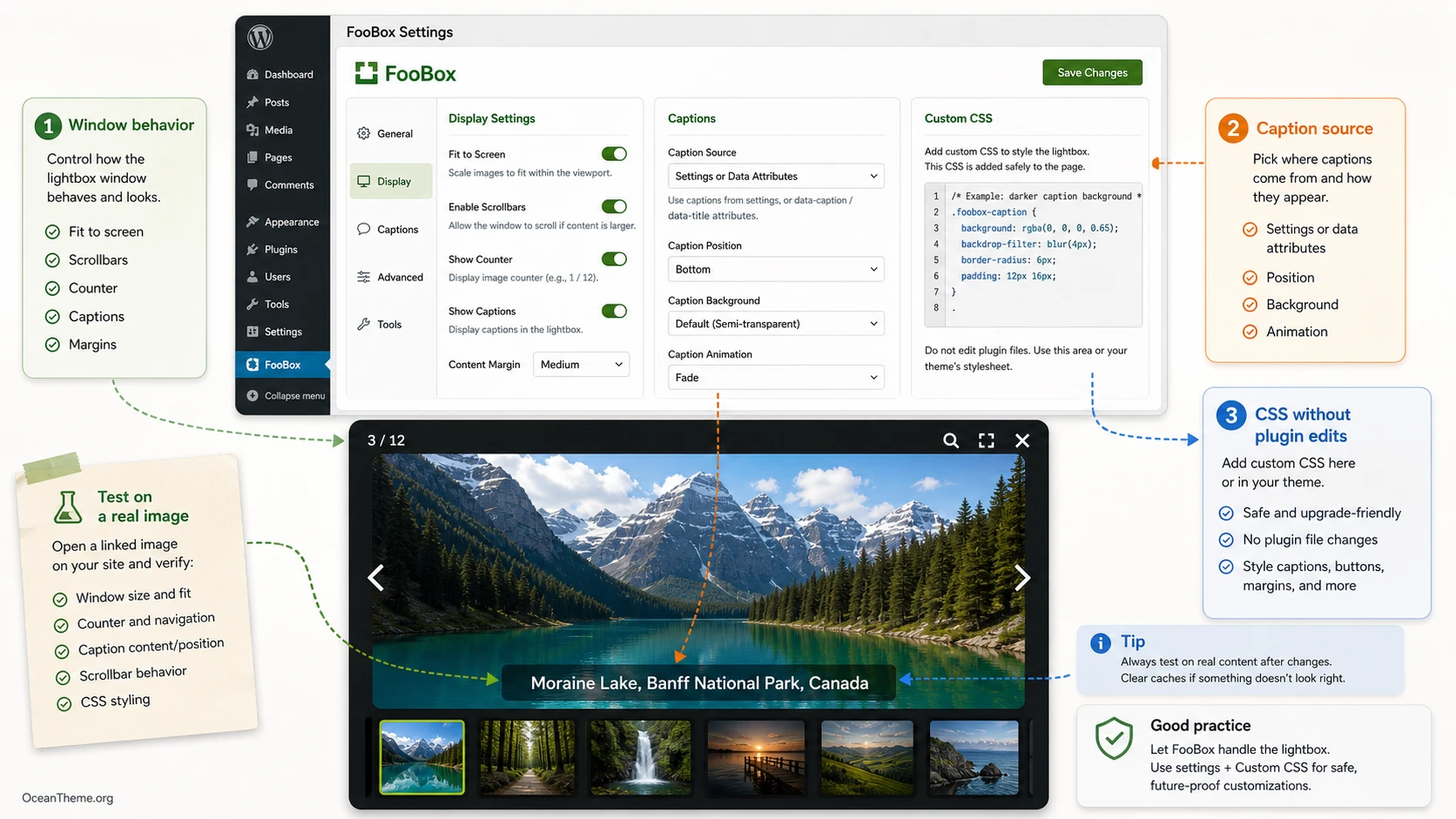Click into the Custom CSS code editor
1456x819 pixels.
[1034, 254]
